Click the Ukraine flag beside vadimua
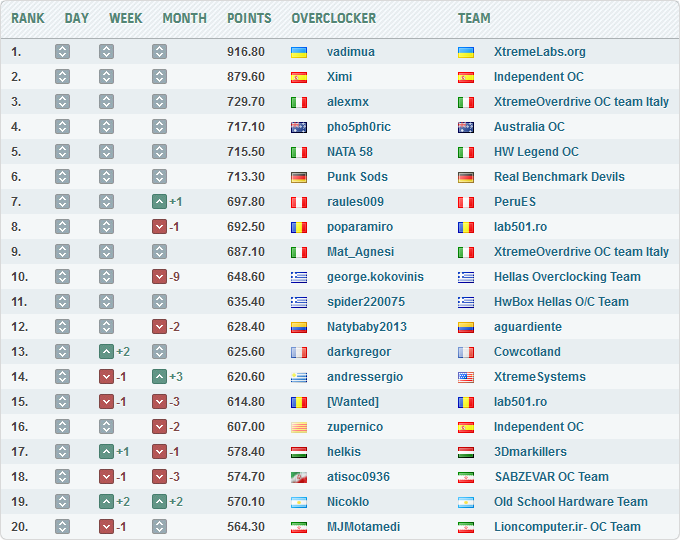Screen dimensions: 680x540 coord(298,52)
